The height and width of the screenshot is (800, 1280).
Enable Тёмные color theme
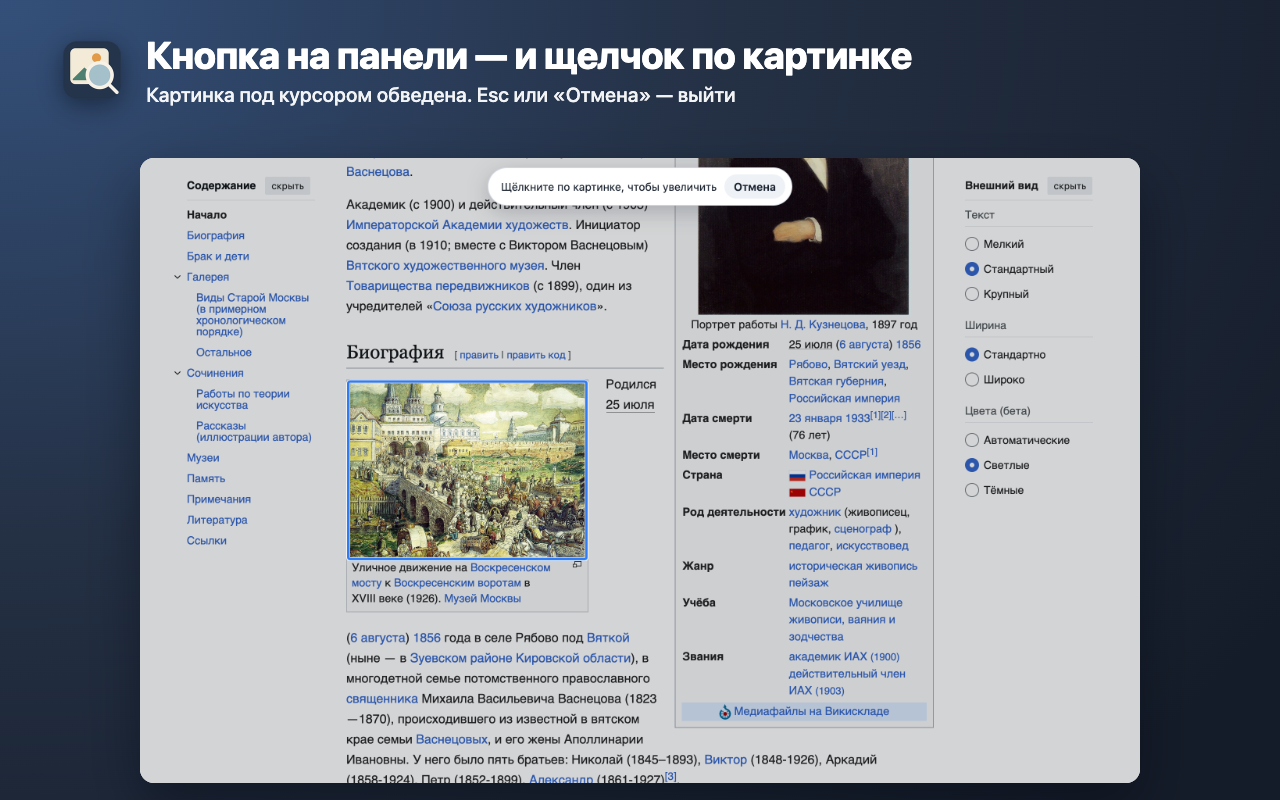tap(971, 490)
